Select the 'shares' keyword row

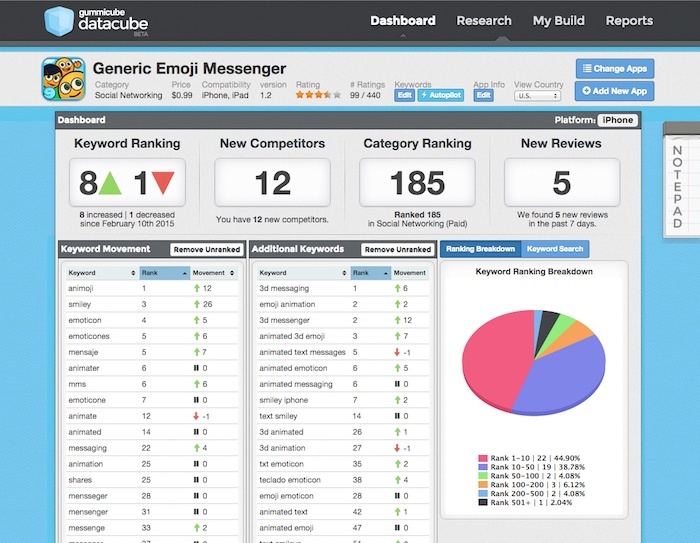tap(152, 480)
